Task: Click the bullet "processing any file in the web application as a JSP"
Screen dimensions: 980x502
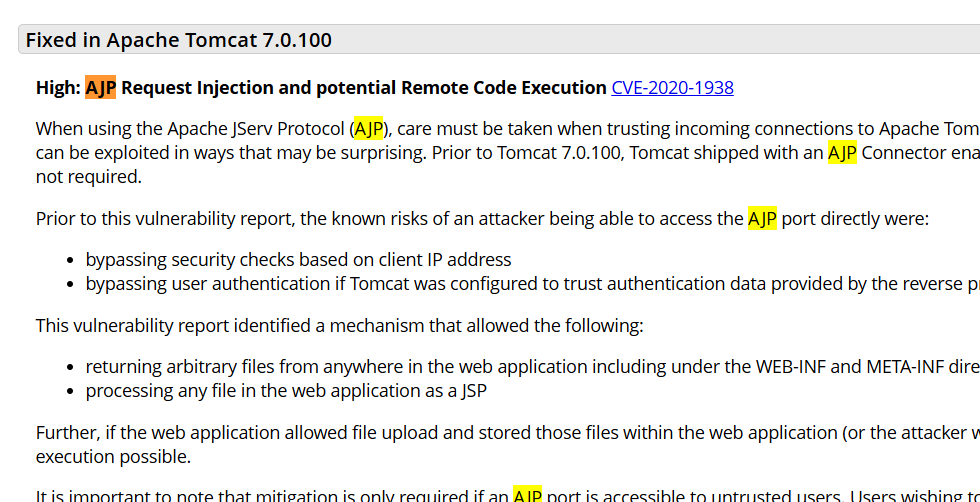Action: [286, 391]
